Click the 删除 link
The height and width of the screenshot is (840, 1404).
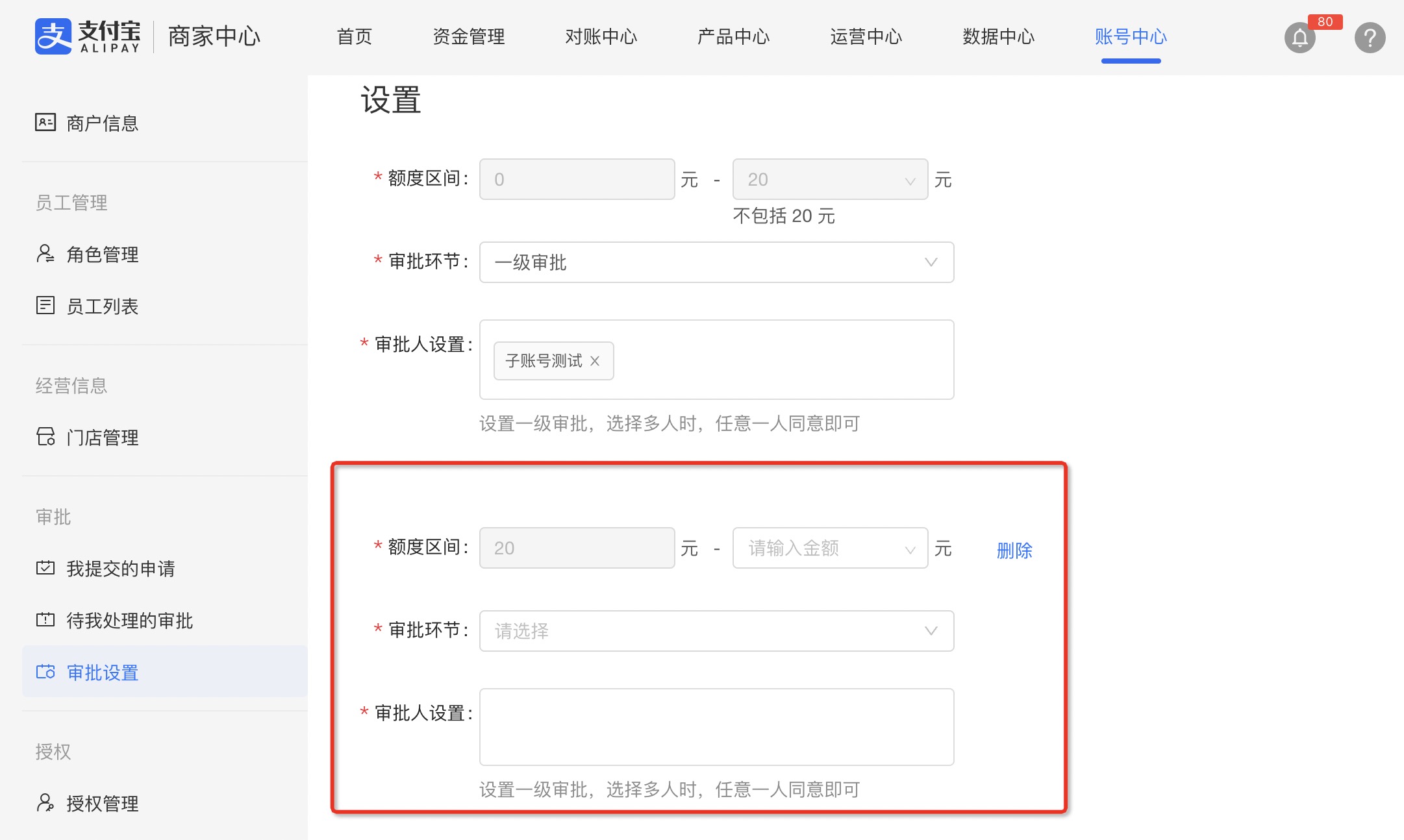coord(1014,550)
